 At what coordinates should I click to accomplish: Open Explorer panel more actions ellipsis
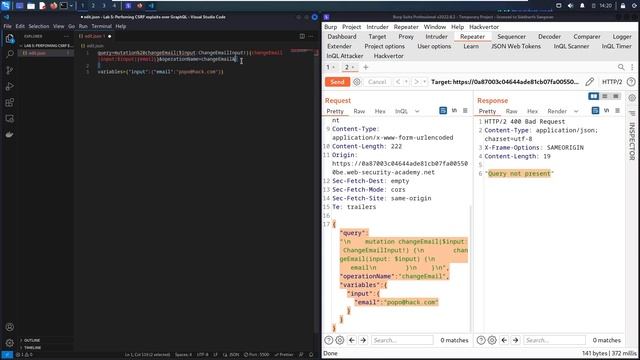coord(67,36)
